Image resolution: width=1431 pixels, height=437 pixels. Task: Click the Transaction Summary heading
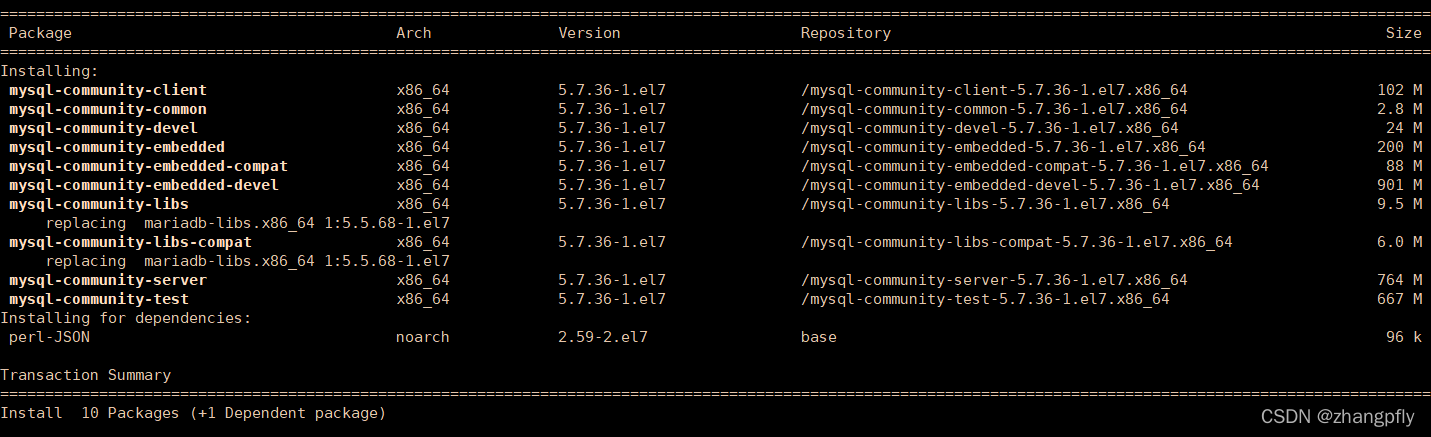(x=85, y=375)
